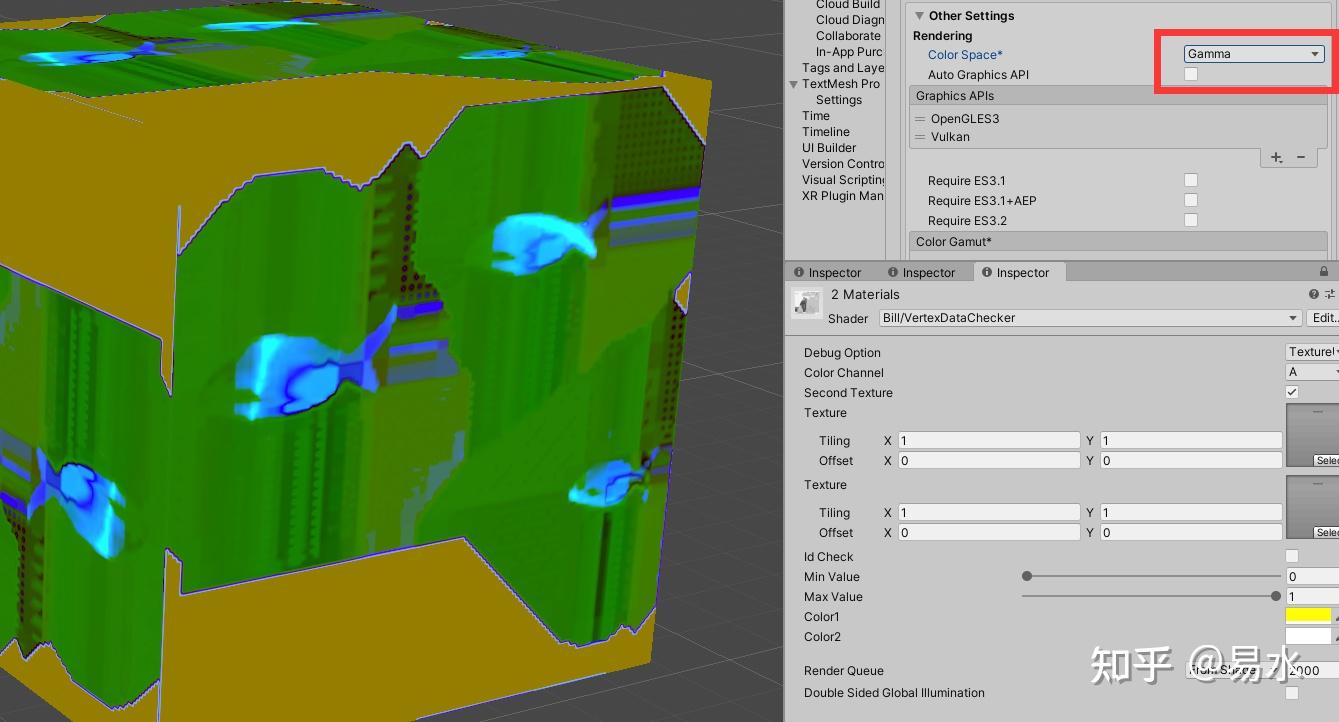Image resolution: width=1339 pixels, height=722 pixels.
Task: Collapse the Other Settings section
Action: pos(919,15)
